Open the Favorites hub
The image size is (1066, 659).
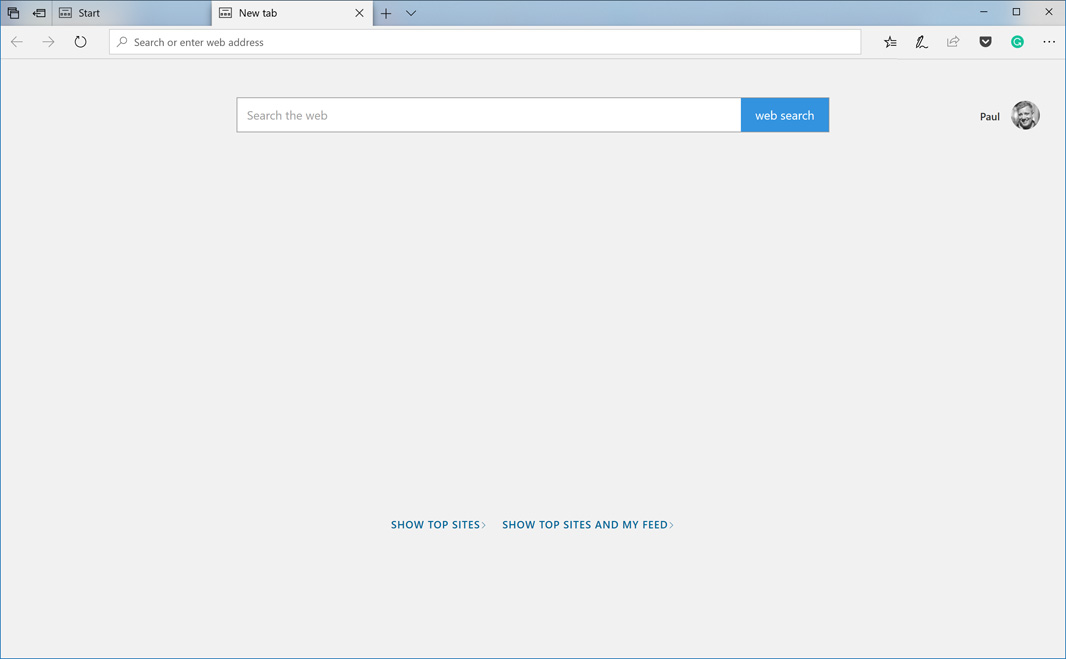[x=890, y=42]
